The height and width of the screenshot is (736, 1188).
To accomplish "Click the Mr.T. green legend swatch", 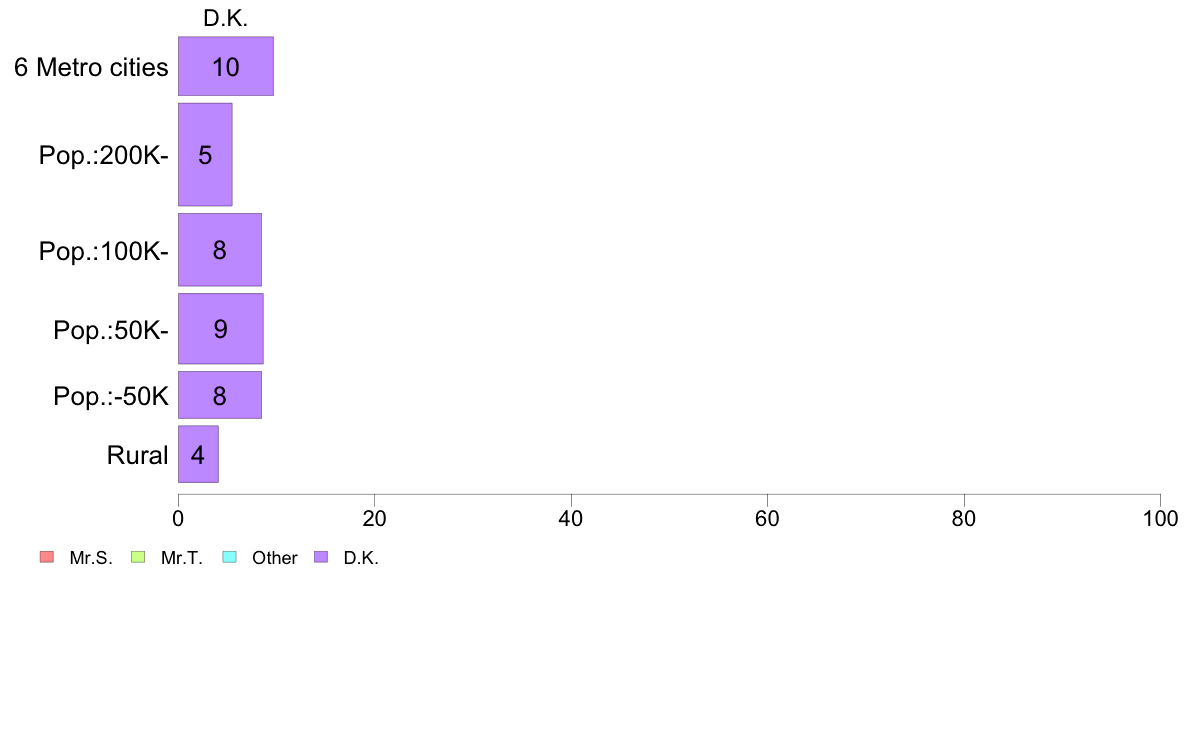I will (x=138, y=557).
